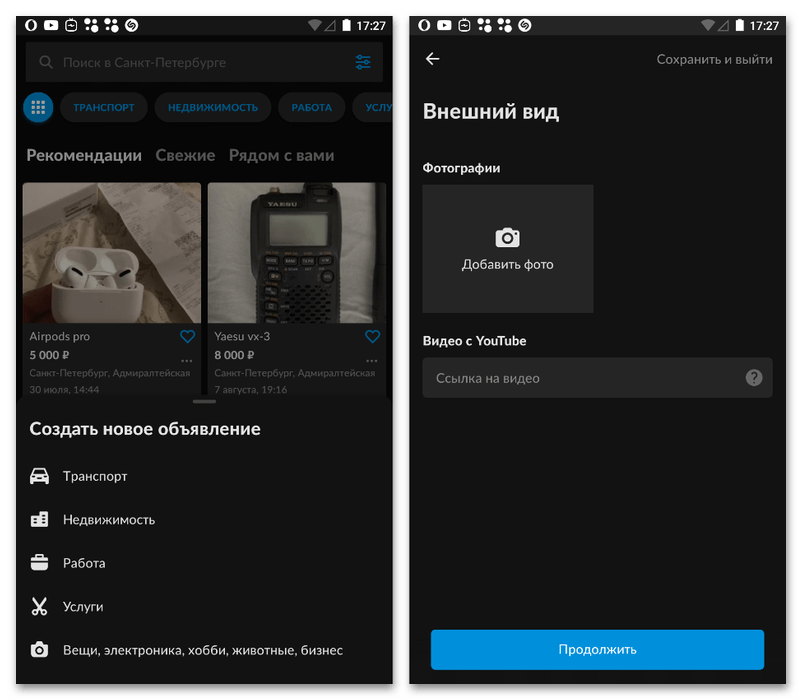Open search filter settings icon
Viewport: 802px width, 700px height.
pos(363,62)
